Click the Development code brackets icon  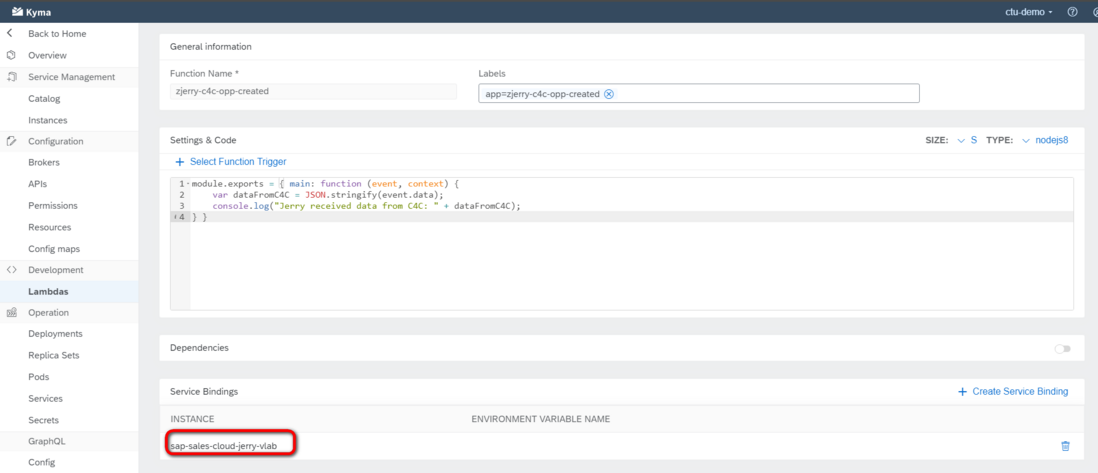[11, 270]
